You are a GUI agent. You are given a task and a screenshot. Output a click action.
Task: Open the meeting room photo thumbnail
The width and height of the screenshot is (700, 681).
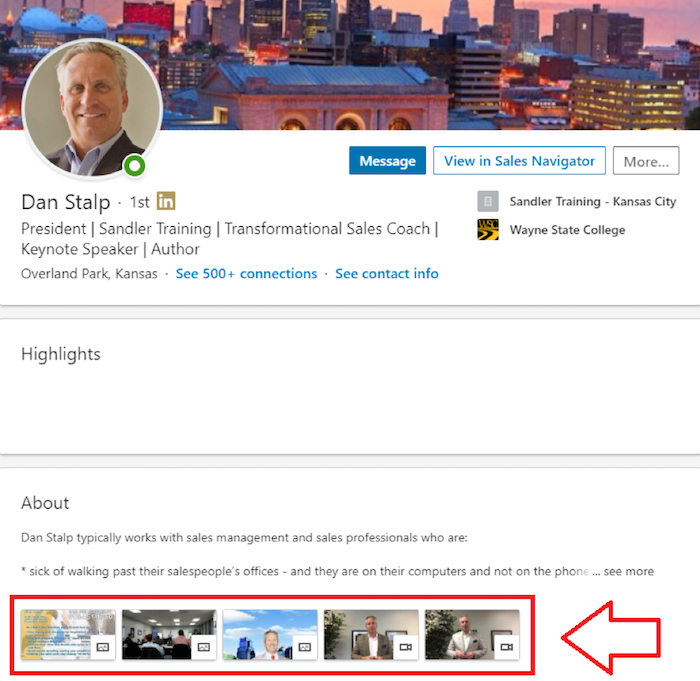pos(169,635)
